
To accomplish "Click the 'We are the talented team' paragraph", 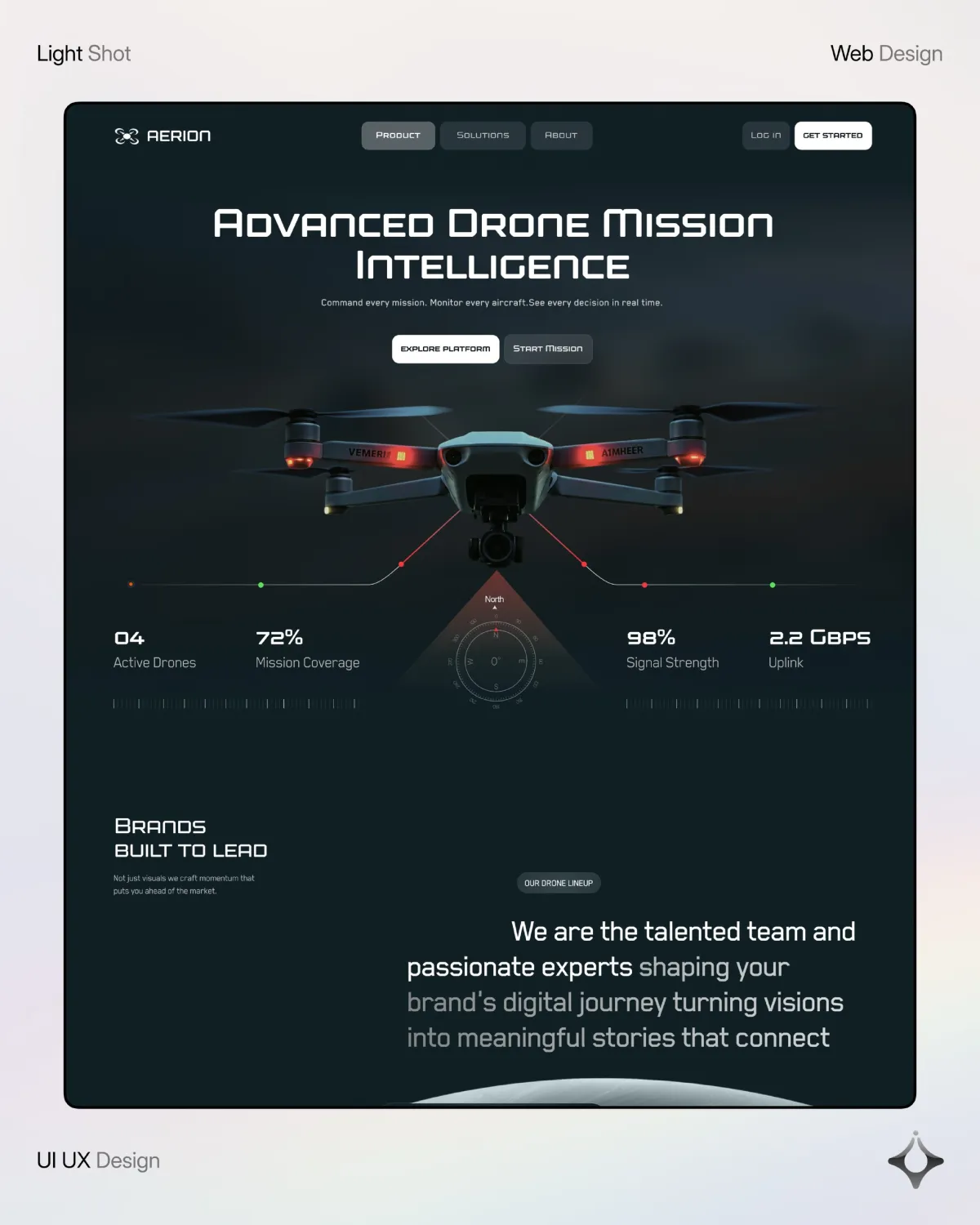I will [631, 984].
